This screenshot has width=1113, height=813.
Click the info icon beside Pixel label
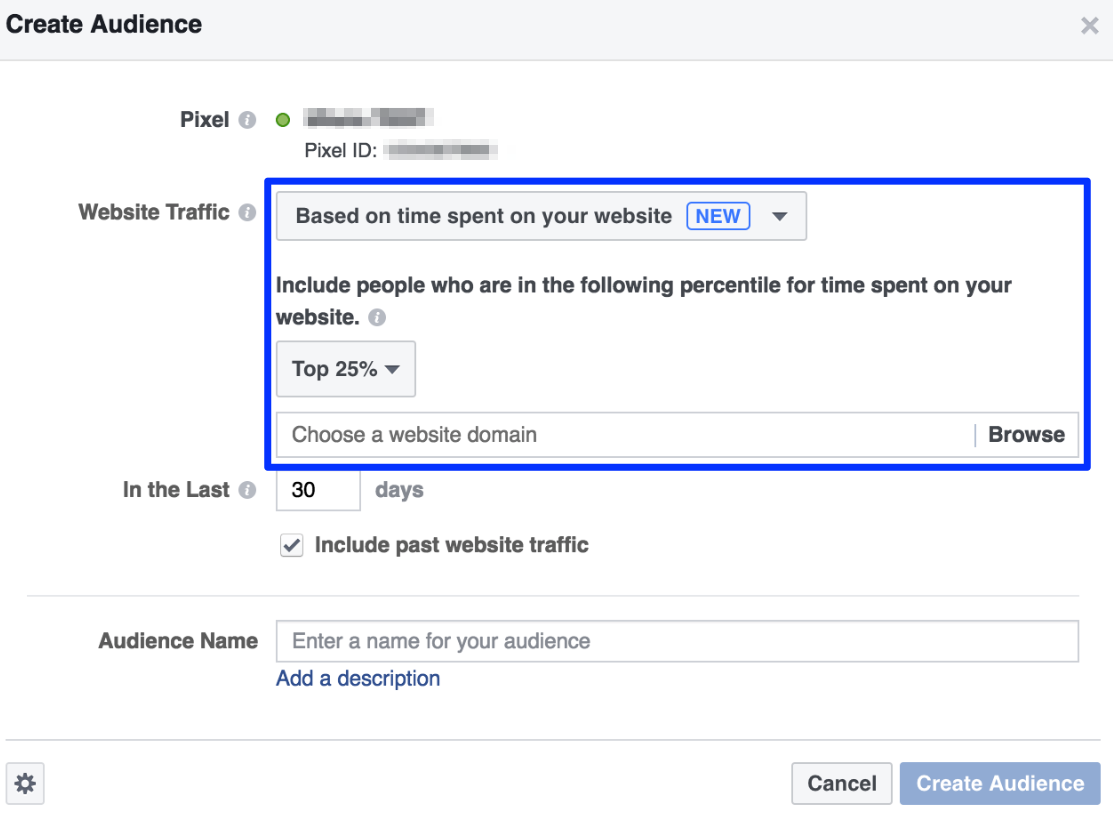(x=247, y=120)
